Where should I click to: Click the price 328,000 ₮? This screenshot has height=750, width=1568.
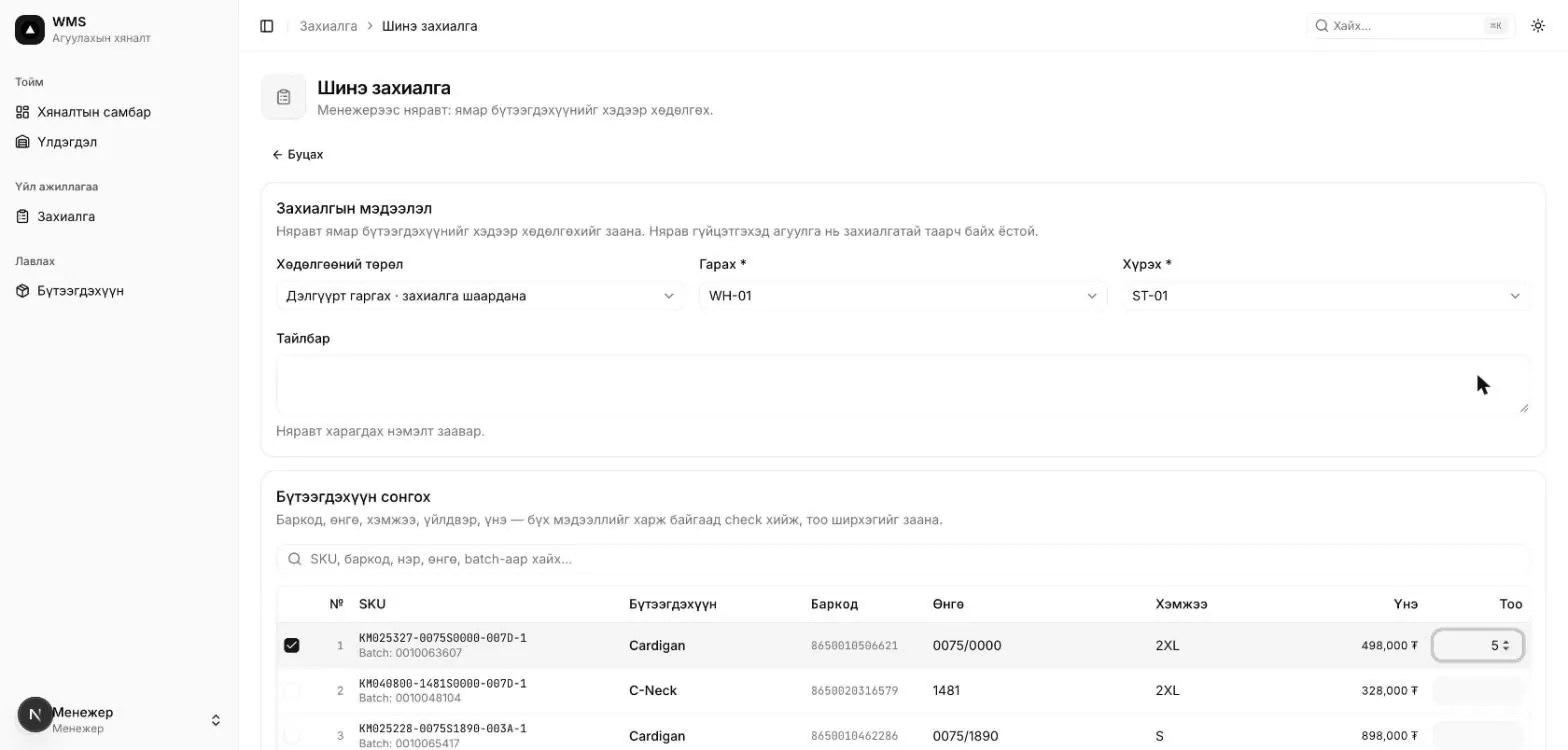tap(1389, 691)
